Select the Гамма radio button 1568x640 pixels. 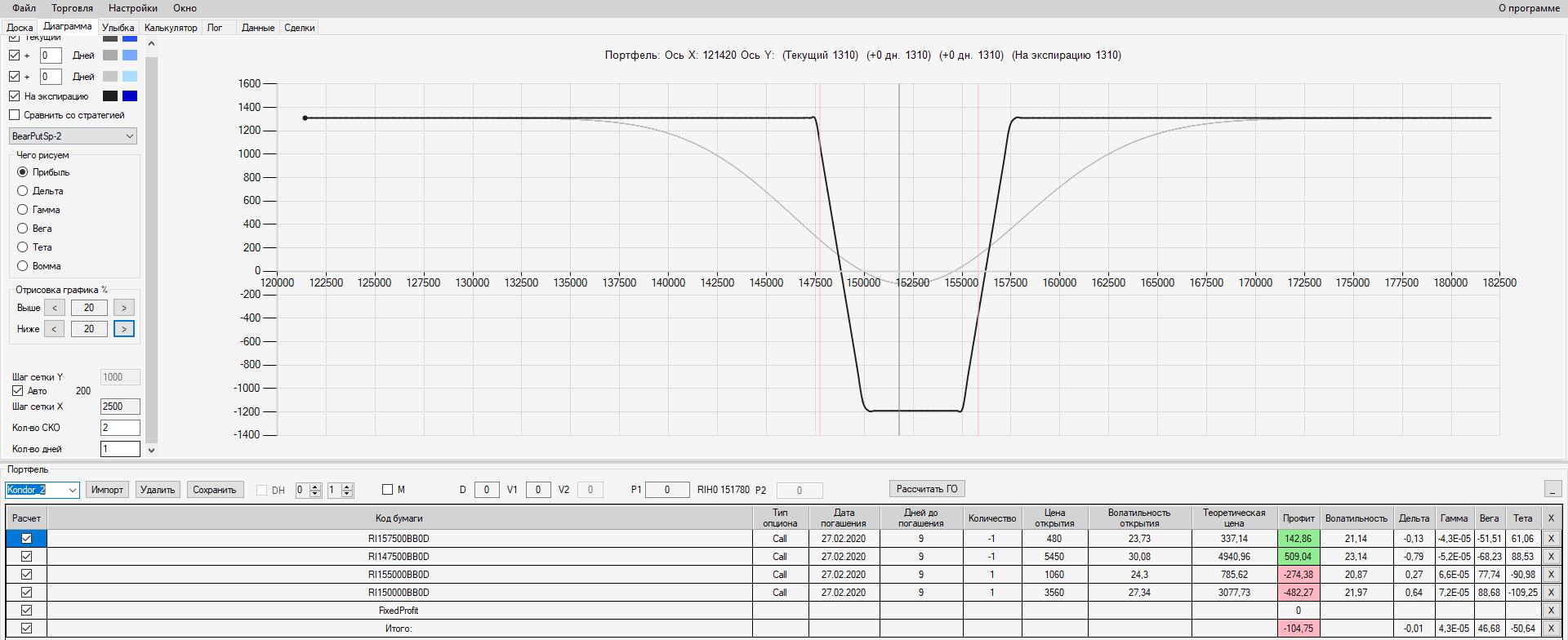[x=23, y=210]
